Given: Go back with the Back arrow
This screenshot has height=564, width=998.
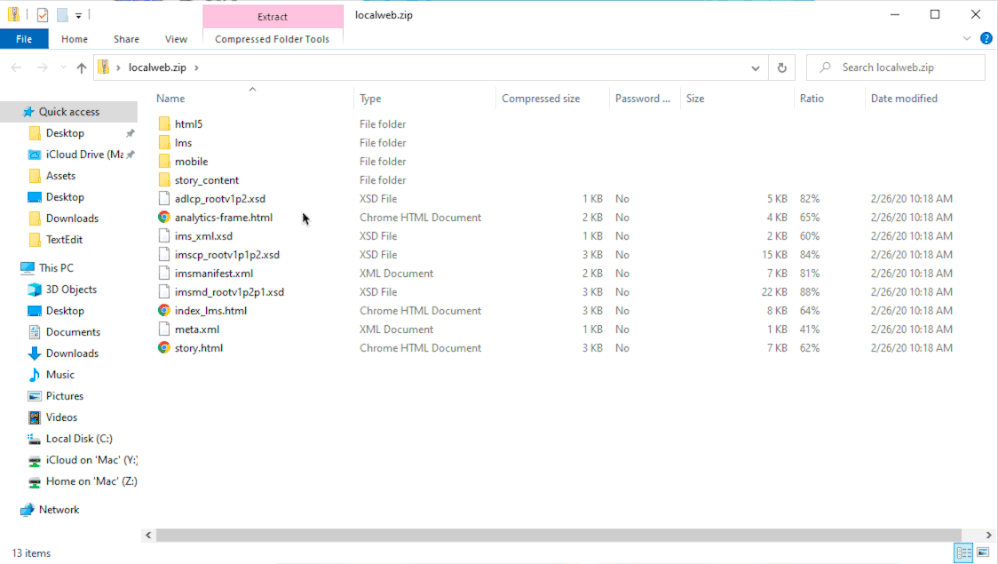Looking at the screenshot, I should tap(17, 67).
